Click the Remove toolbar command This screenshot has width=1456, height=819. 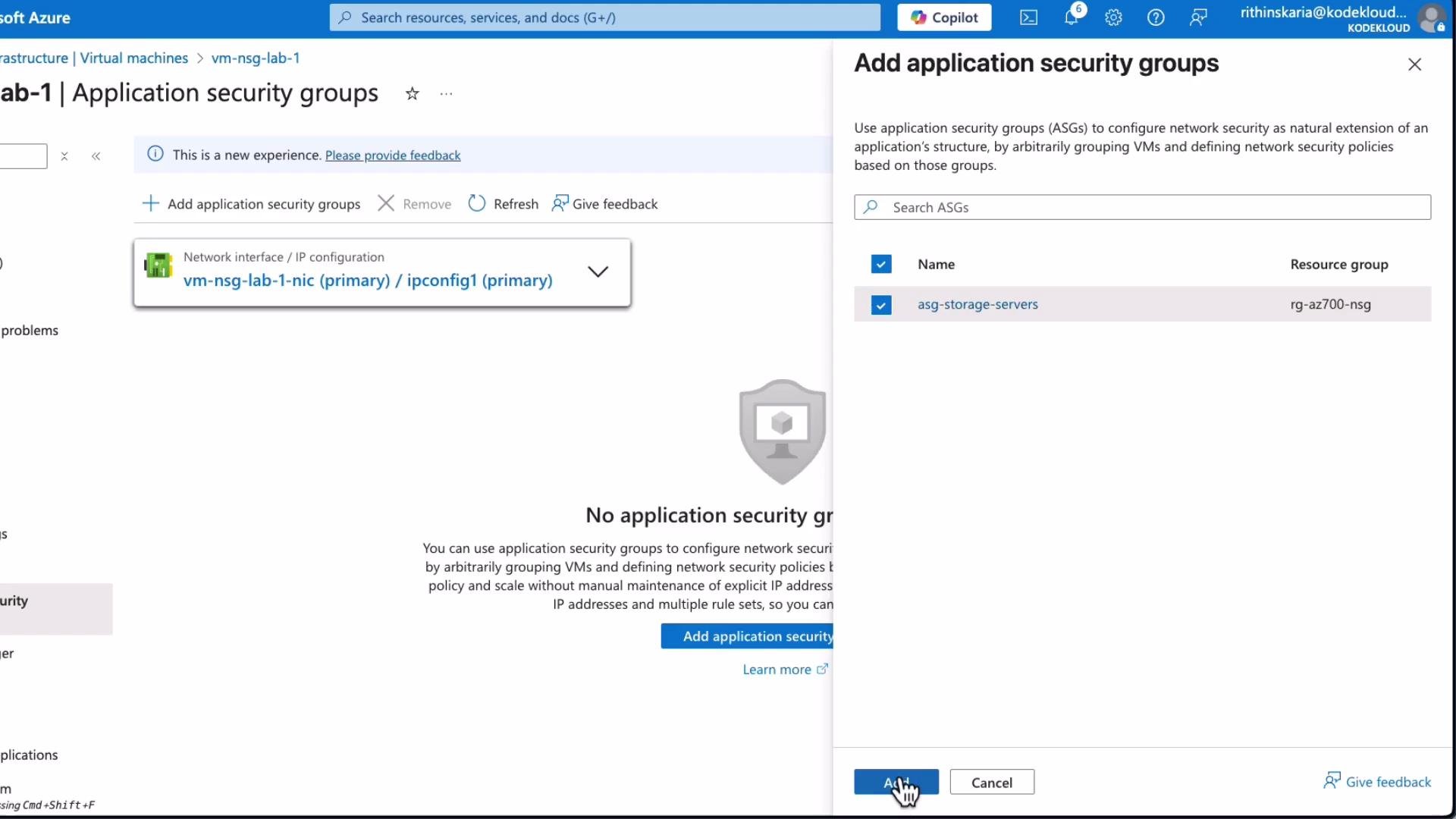[x=414, y=204]
